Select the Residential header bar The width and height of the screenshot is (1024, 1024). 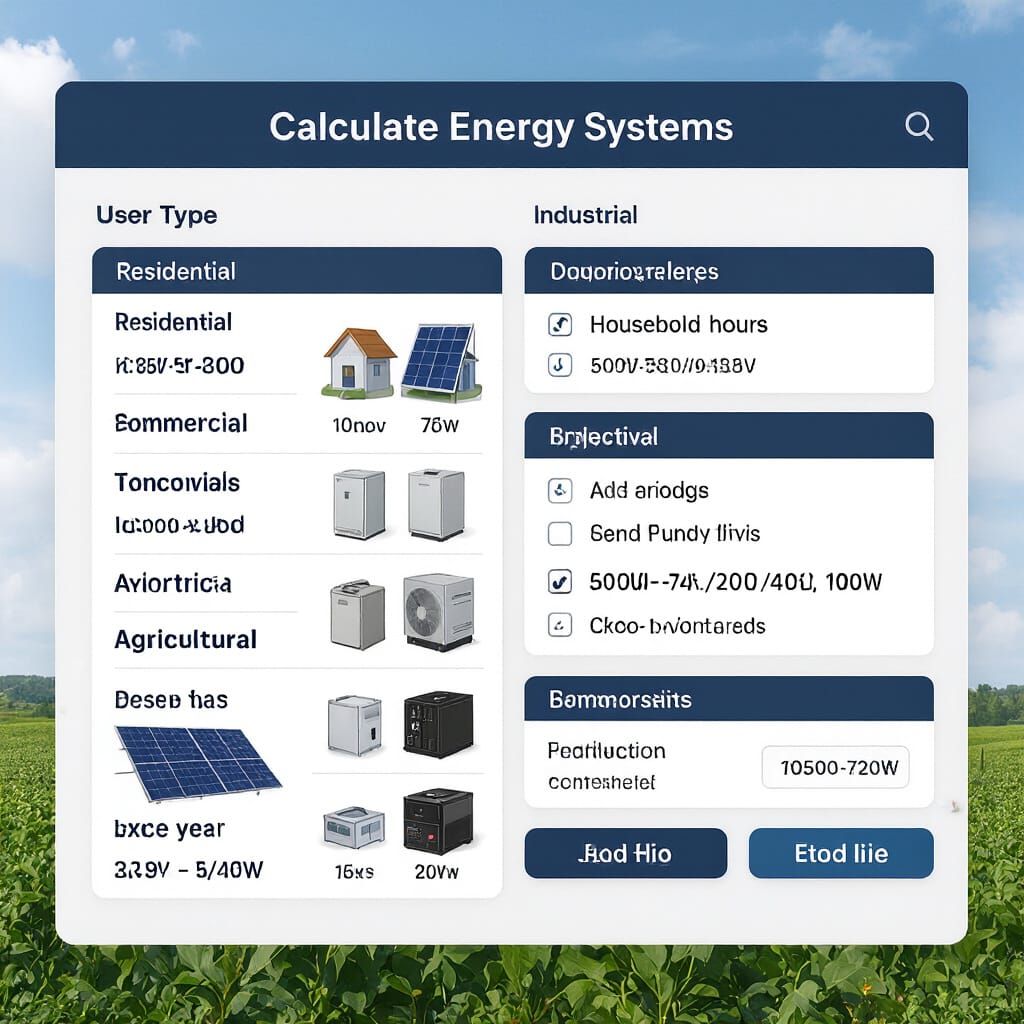[297, 271]
